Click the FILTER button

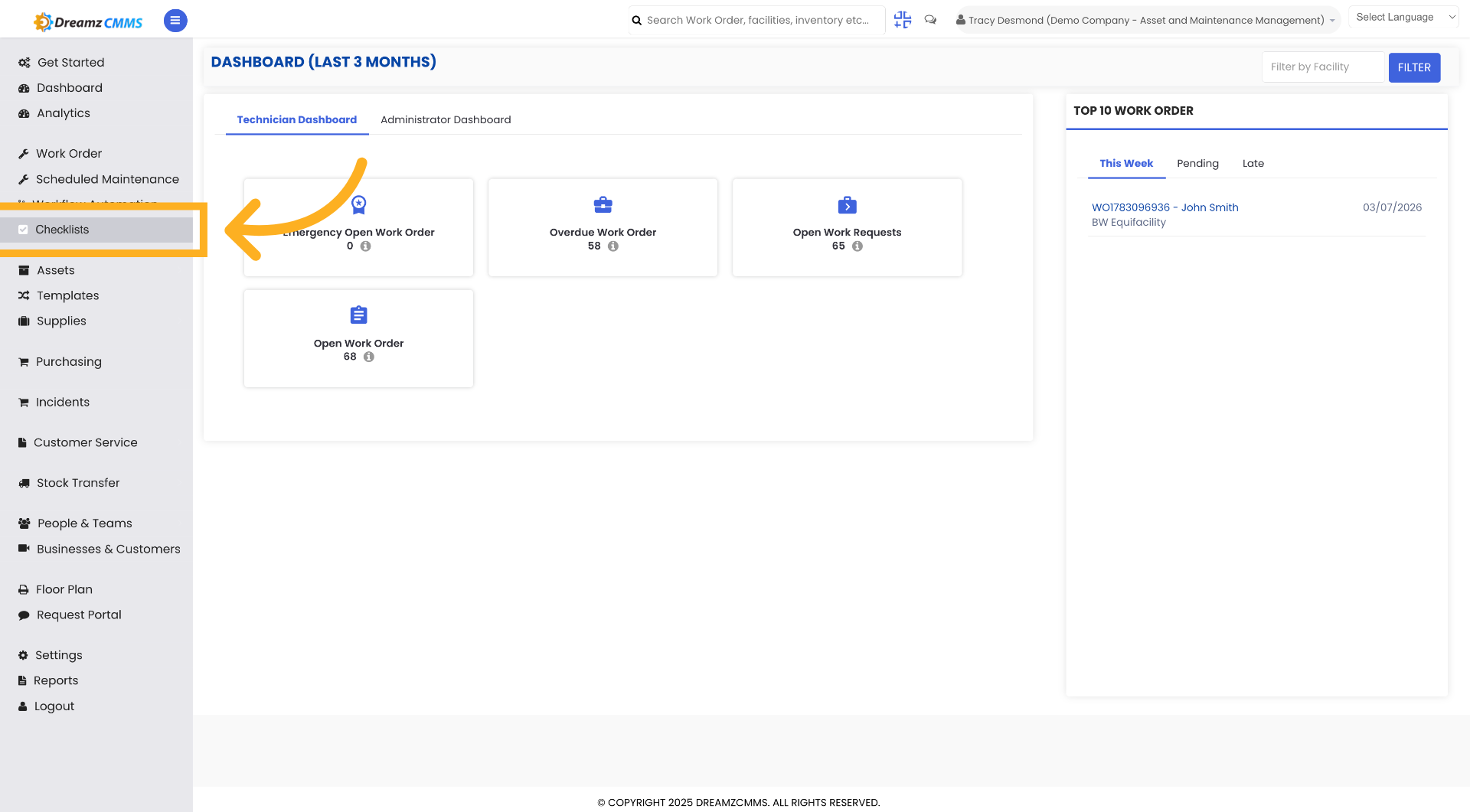(1414, 67)
